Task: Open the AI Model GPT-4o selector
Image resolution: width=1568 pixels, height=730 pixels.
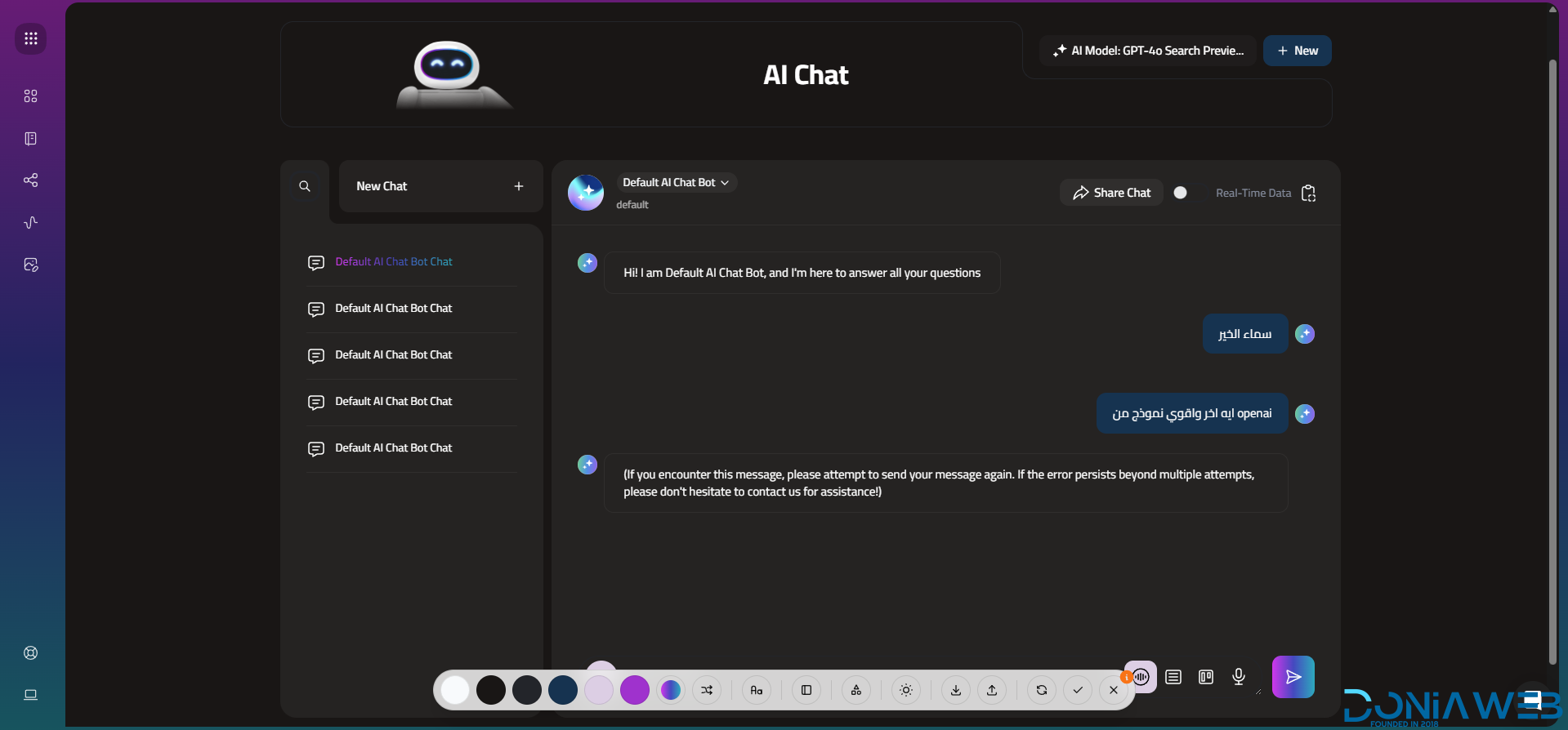Action: [x=1148, y=51]
